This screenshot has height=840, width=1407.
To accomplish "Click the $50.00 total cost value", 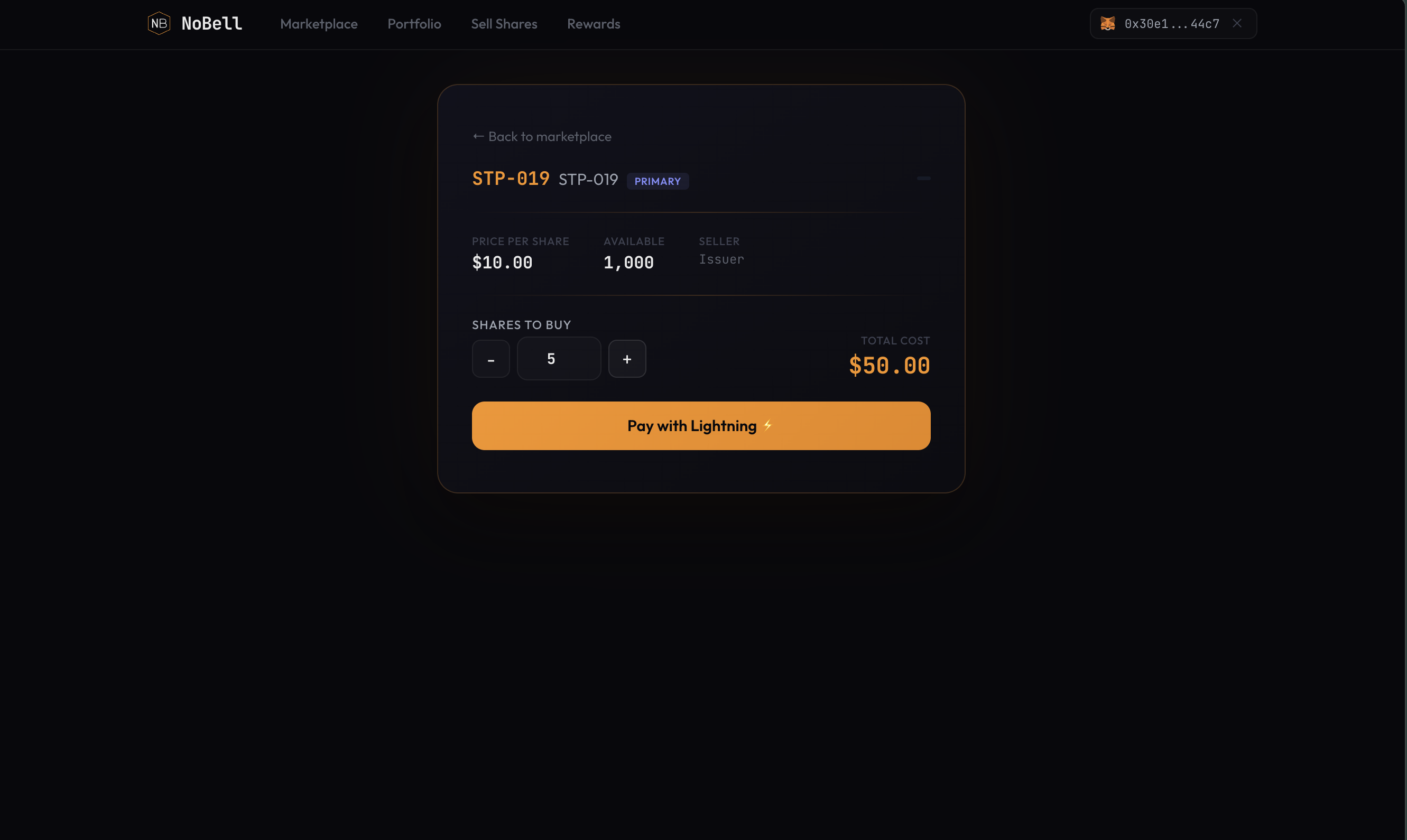I will (889, 366).
